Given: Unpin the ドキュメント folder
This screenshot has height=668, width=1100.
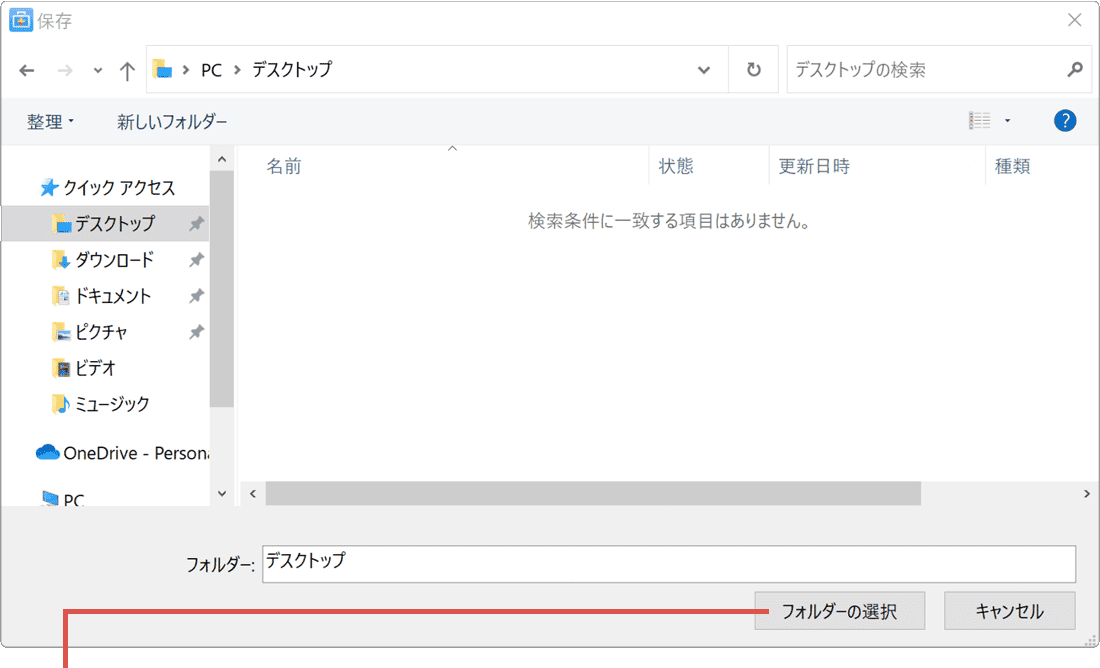Looking at the screenshot, I should click(x=196, y=295).
